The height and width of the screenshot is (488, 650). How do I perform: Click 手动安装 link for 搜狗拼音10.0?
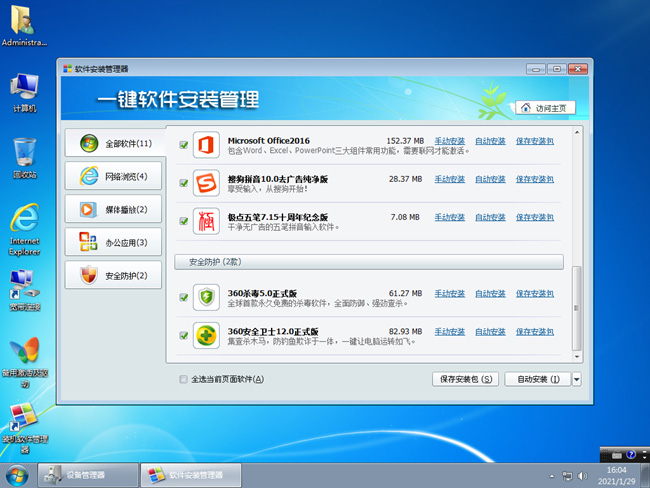click(x=449, y=179)
